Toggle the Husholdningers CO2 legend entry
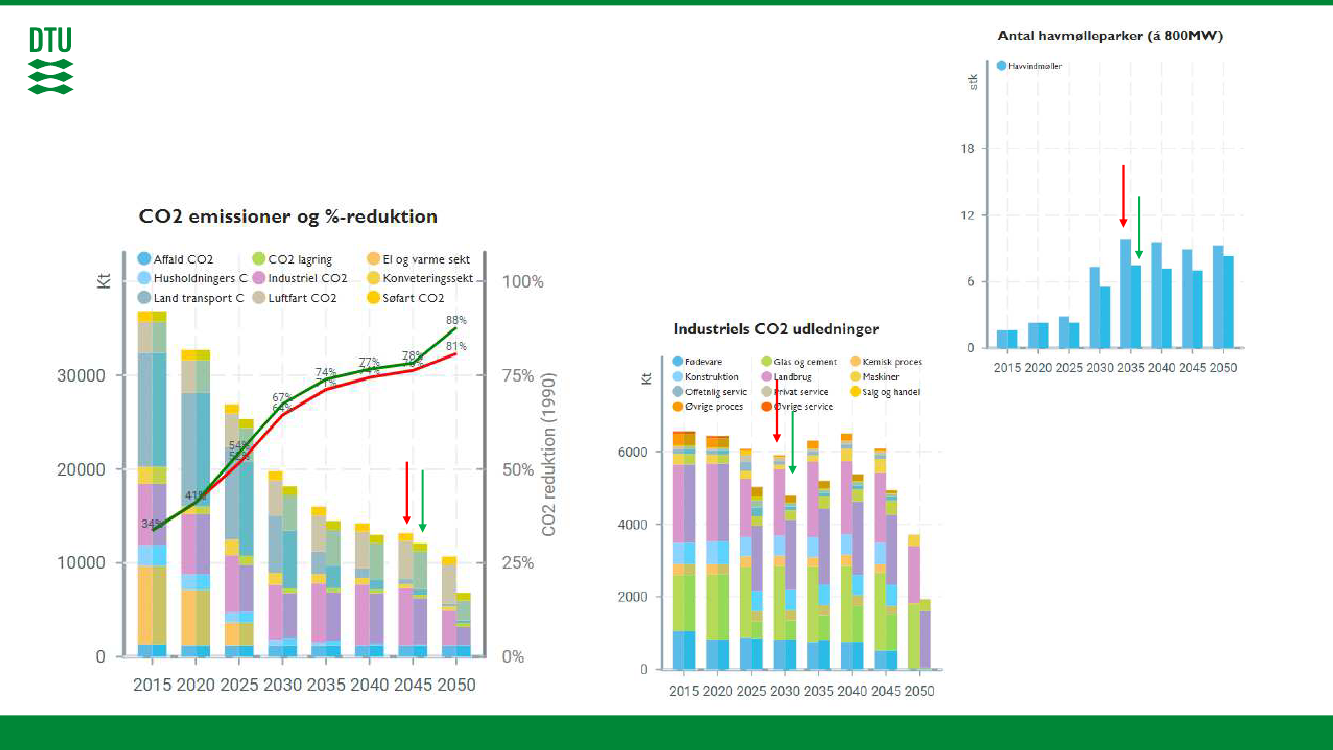Viewport: 1333px width, 750px height. pos(192,278)
